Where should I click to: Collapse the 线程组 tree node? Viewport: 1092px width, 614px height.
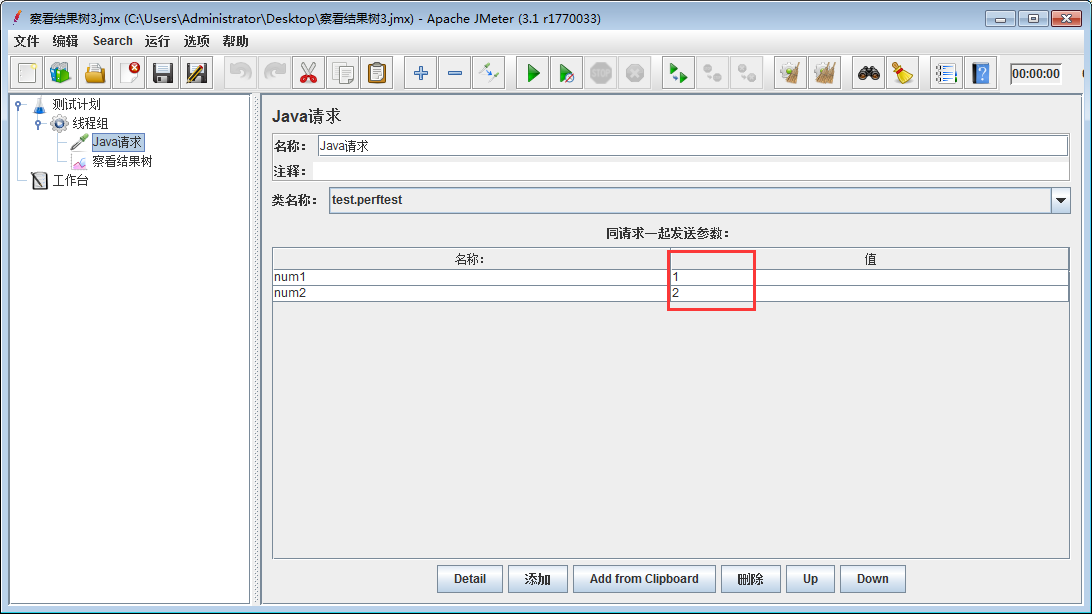pyautogui.click(x=38, y=124)
